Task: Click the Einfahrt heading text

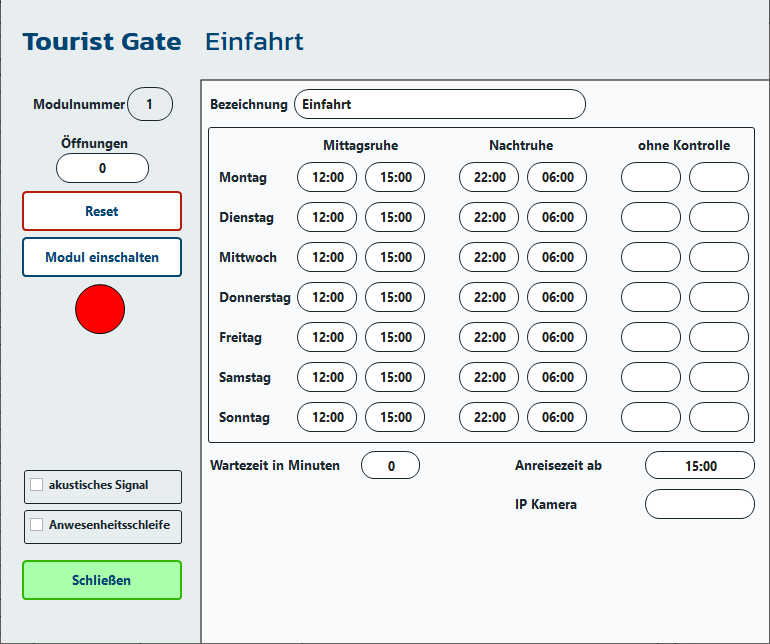Action: pyautogui.click(x=254, y=41)
